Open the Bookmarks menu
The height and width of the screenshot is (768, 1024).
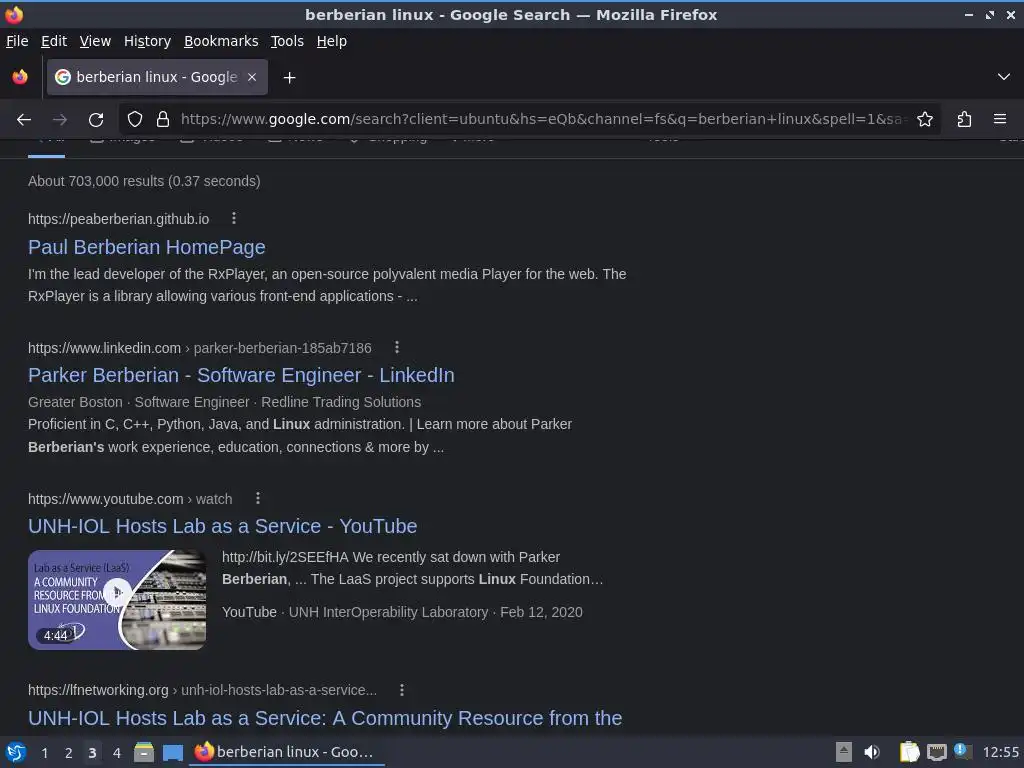(x=221, y=41)
